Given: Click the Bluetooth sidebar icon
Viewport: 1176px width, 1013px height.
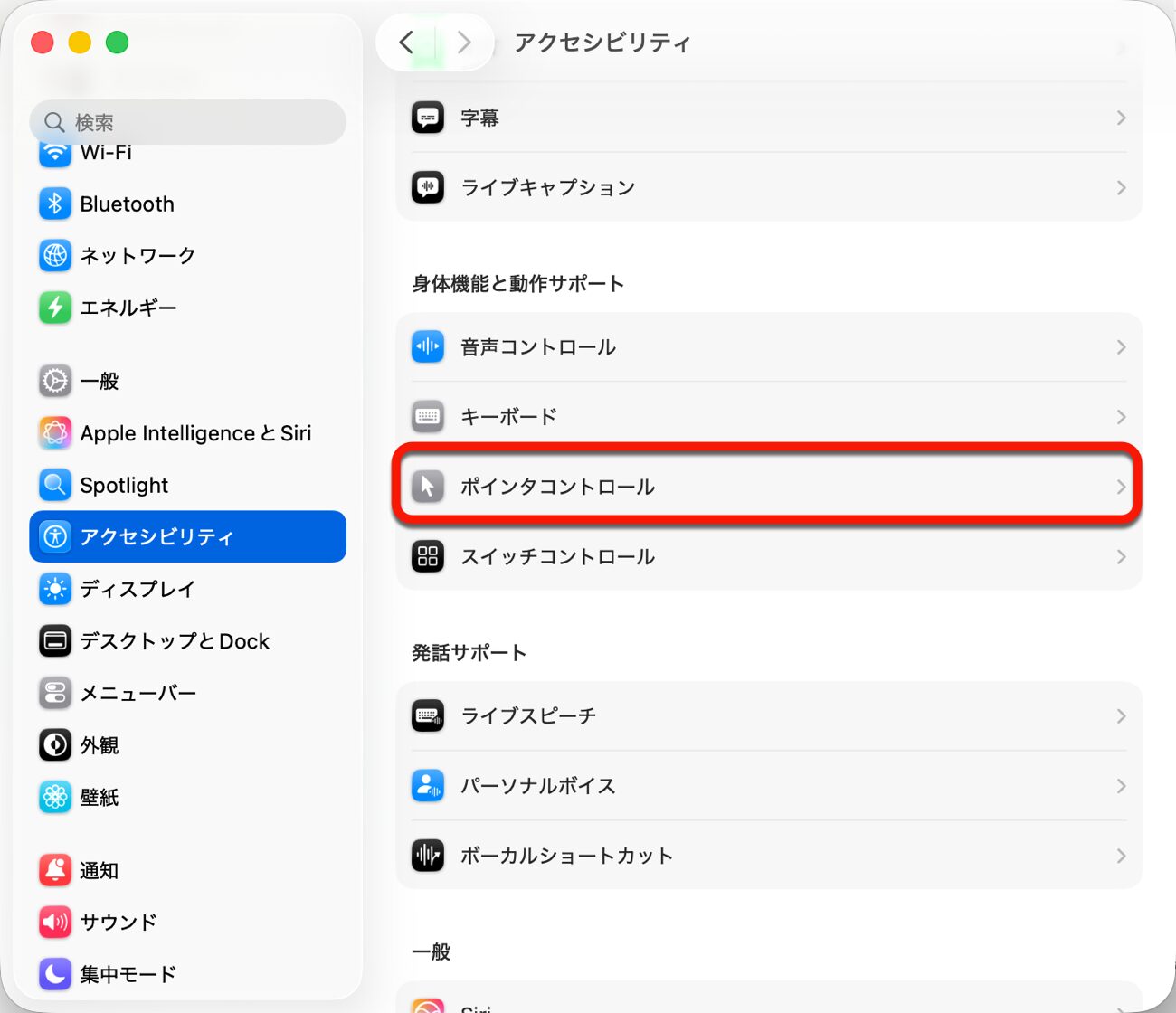Looking at the screenshot, I should (55, 204).
